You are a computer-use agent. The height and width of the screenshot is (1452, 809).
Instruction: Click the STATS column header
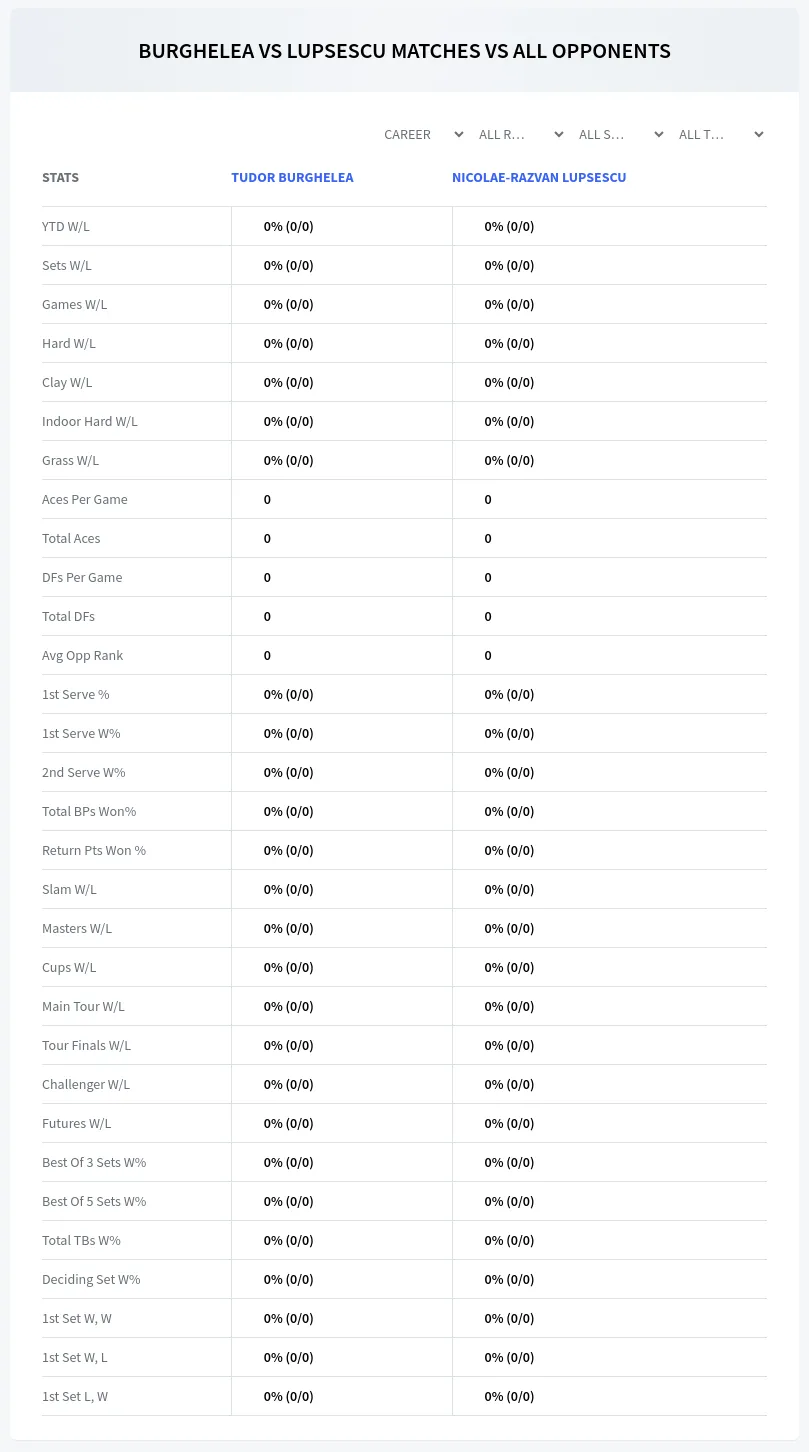60,177
